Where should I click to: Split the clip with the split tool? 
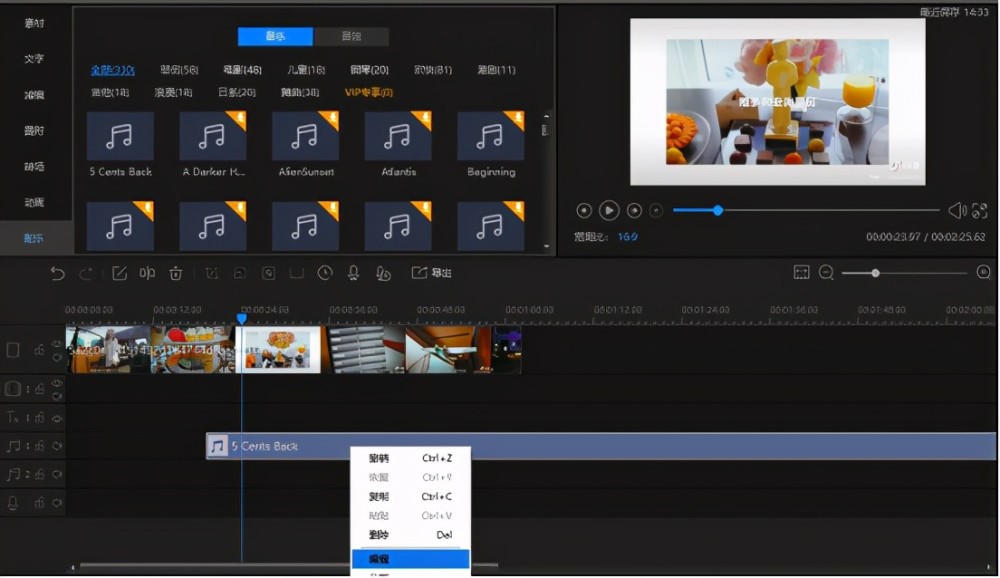point(147,274)
